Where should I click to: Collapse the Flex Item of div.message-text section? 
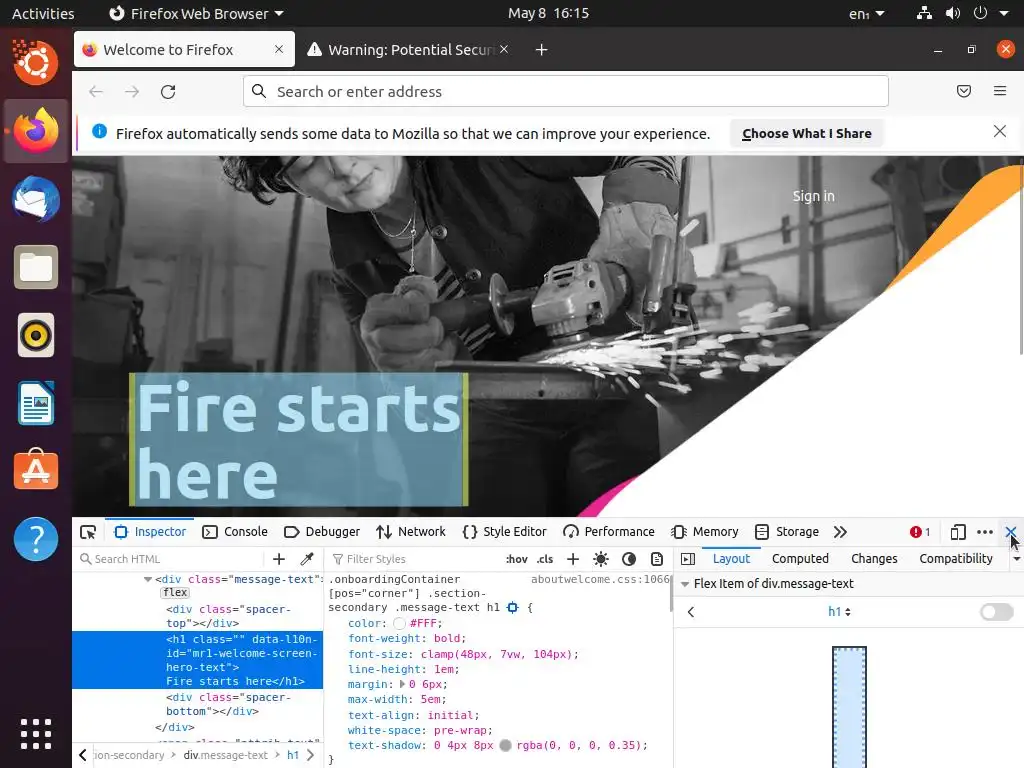(685, 584)
